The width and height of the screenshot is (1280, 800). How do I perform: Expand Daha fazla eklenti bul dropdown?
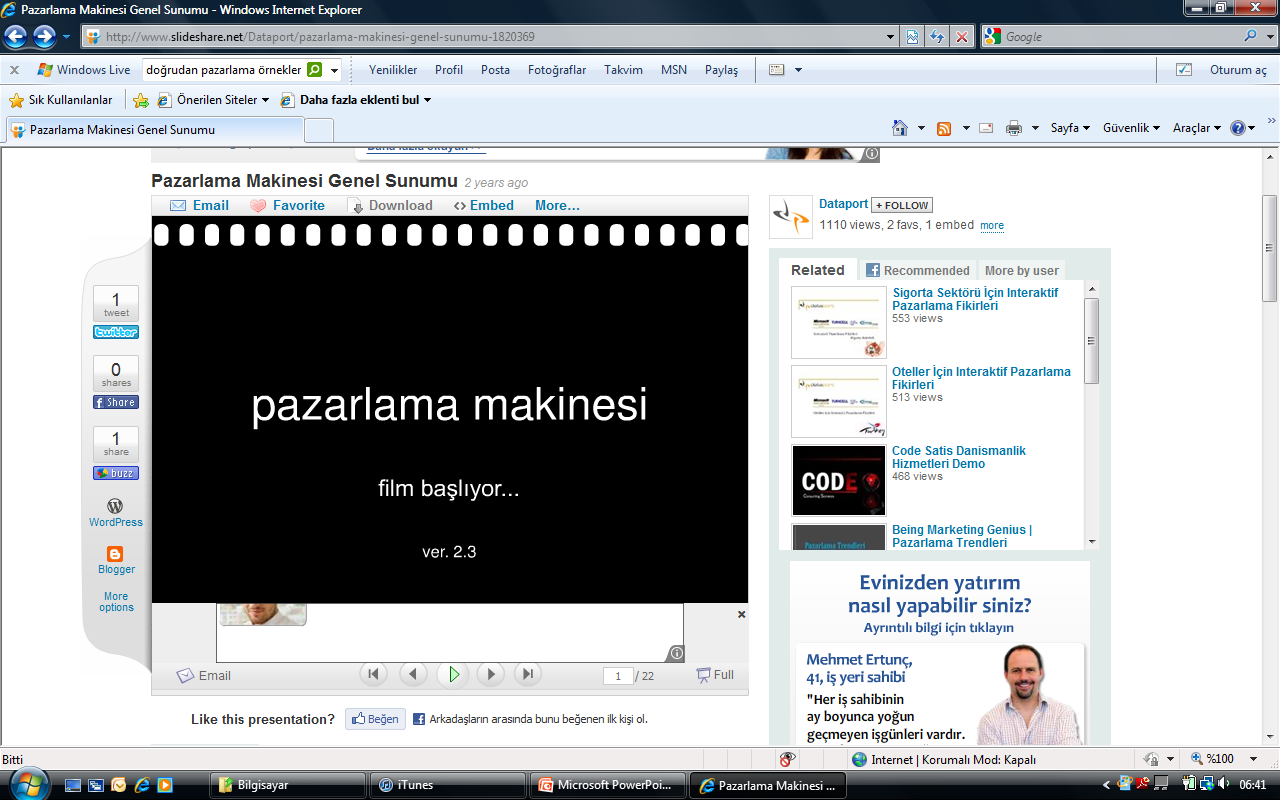coord(427,100)
